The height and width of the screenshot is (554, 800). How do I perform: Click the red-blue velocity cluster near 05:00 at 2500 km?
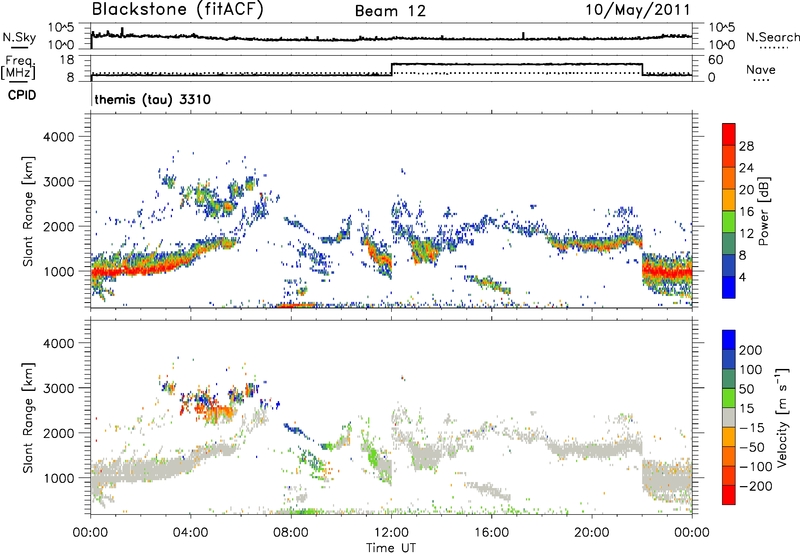[x=212, y=406]
